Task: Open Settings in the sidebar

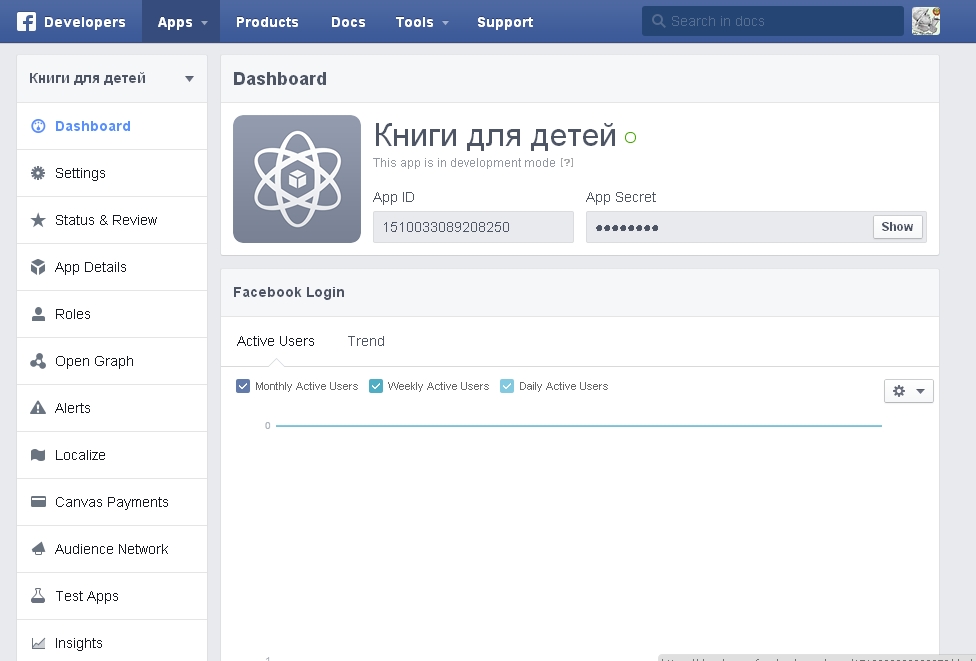Action: (x=112, y=173)
